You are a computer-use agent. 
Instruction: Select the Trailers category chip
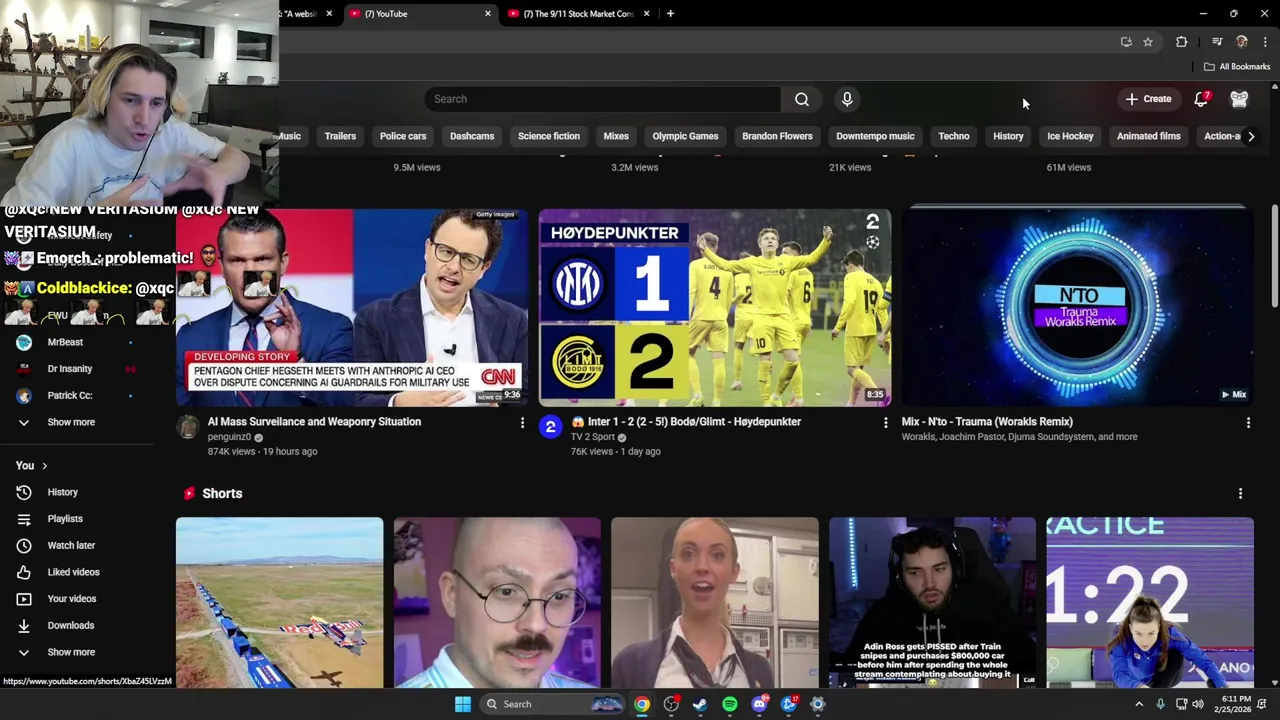tap(340, 136)
